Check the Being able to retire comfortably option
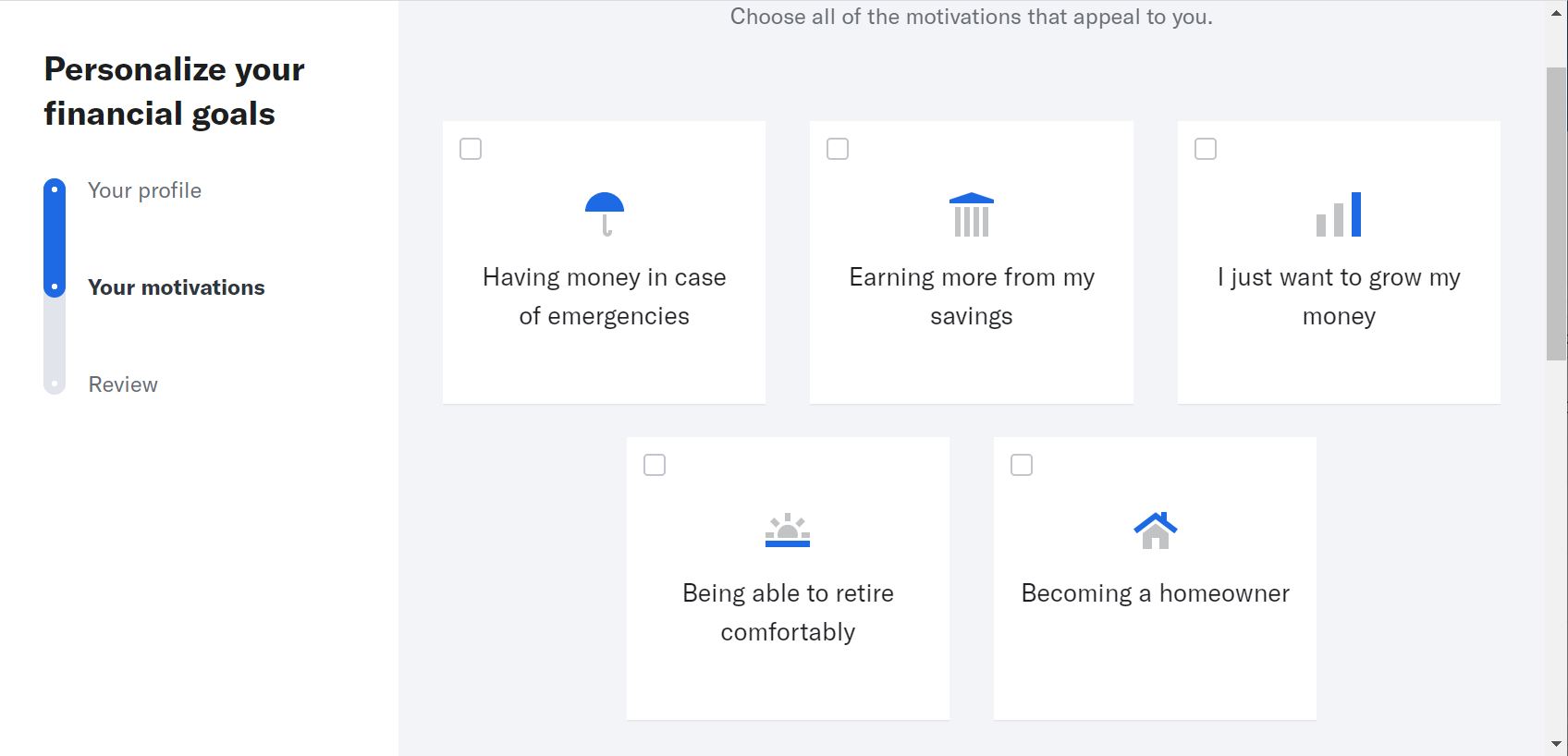Image resolution: width=1568 pixels, height=756 pixels. coord(655,465)
